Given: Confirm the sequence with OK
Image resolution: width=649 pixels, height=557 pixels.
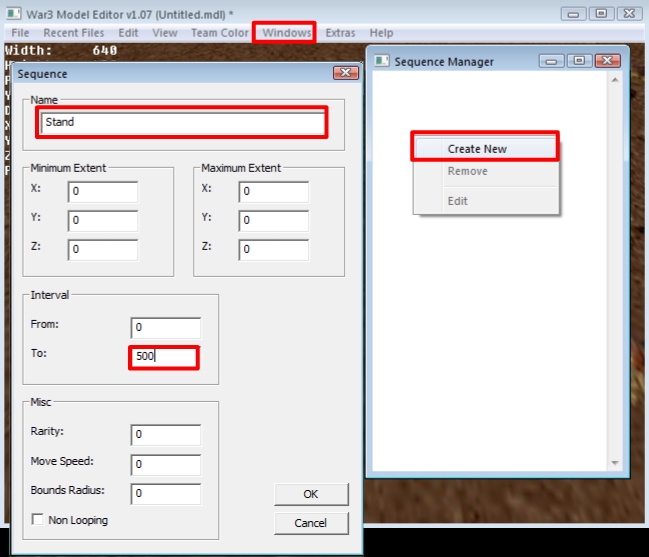Looking at the screenshot, I should (311, 494).
